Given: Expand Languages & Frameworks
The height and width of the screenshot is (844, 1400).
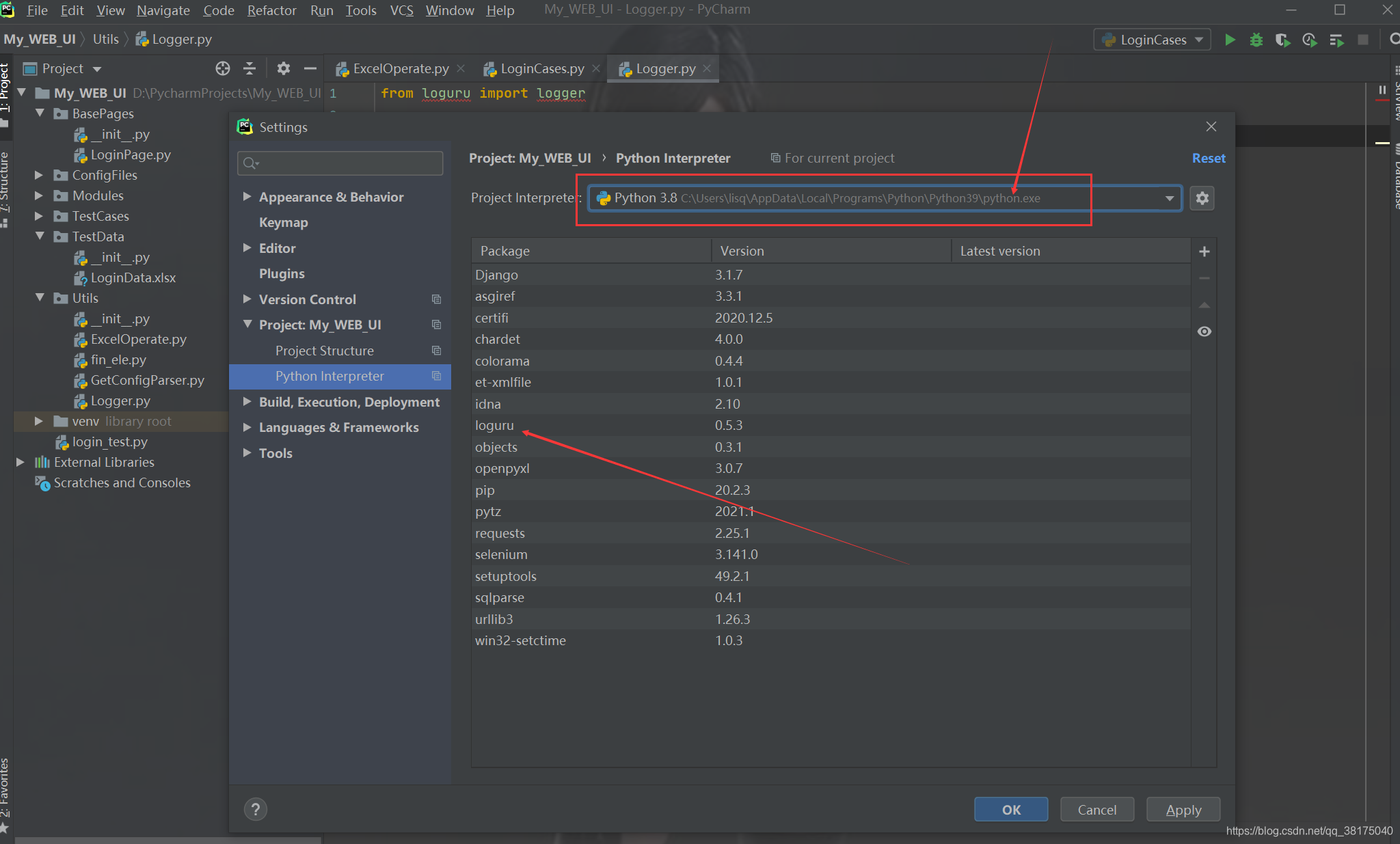Looking at the screenshot, I should coord(247,427).
